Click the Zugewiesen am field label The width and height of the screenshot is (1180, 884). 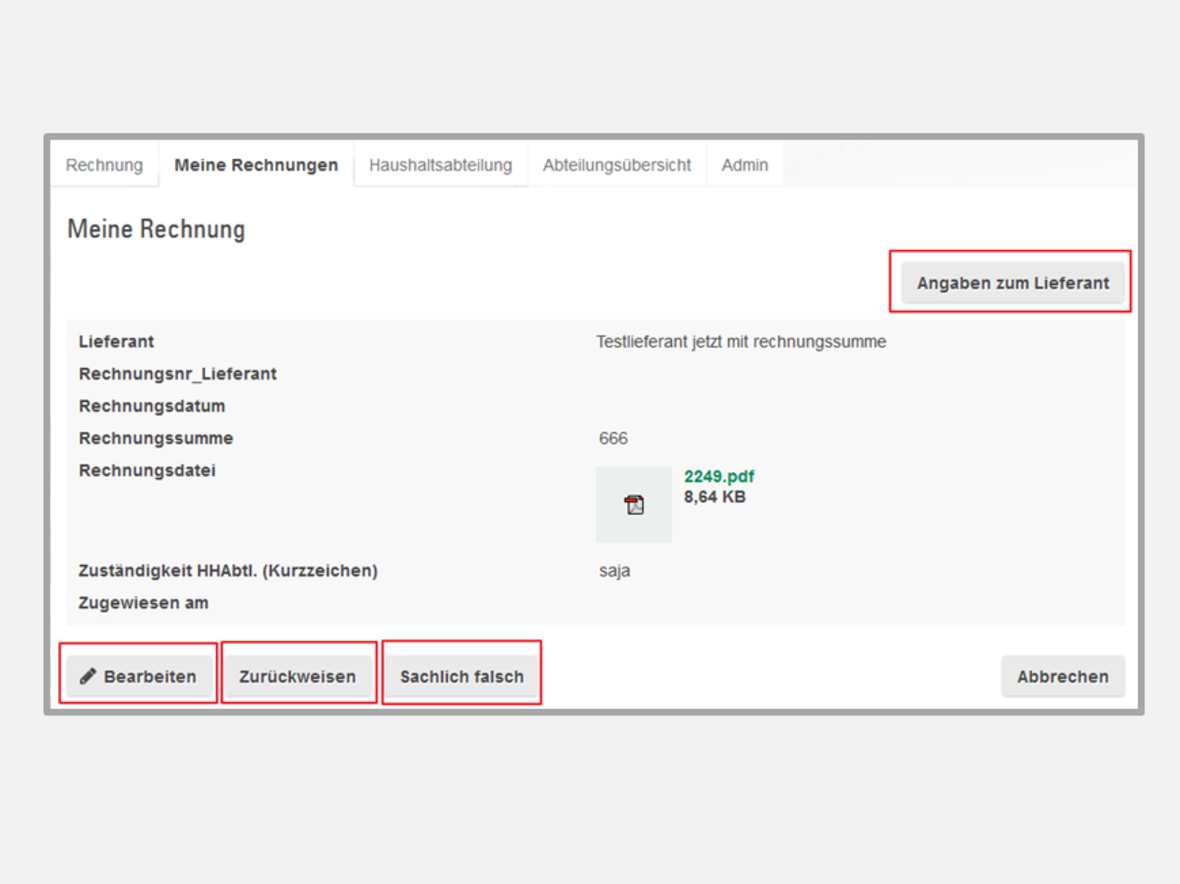coord(143,603)
